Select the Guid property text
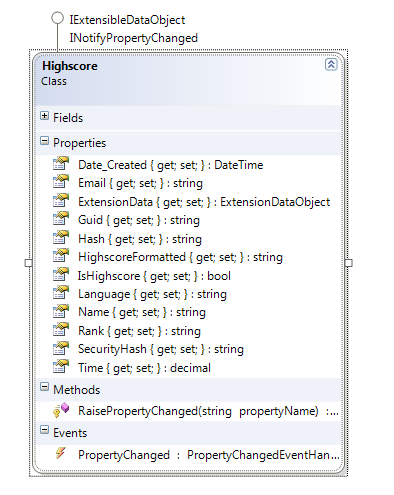394x495 pixels. click(139, 220)
